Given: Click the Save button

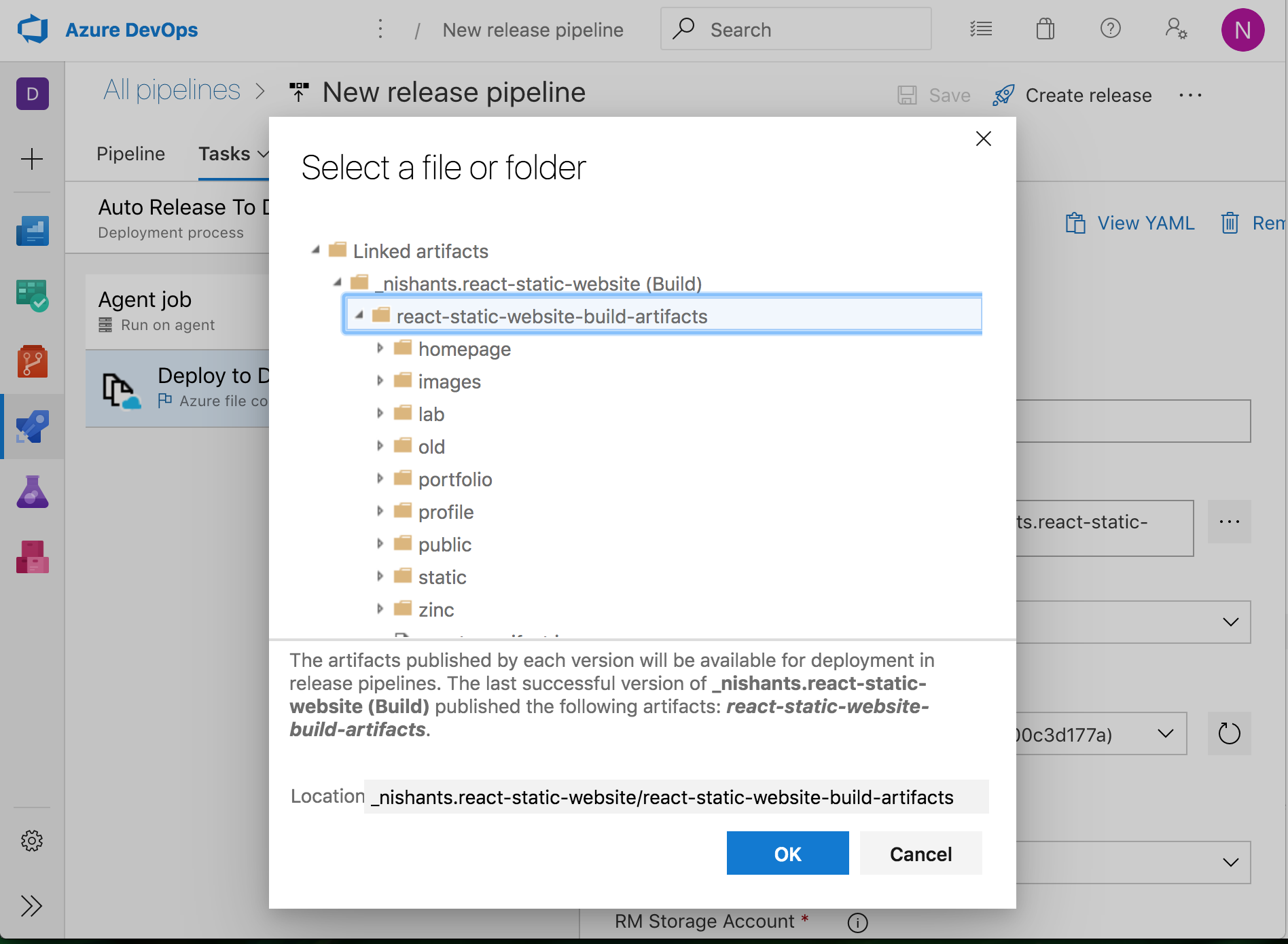Looking at the screenshot, I should (x=934, y=95).
